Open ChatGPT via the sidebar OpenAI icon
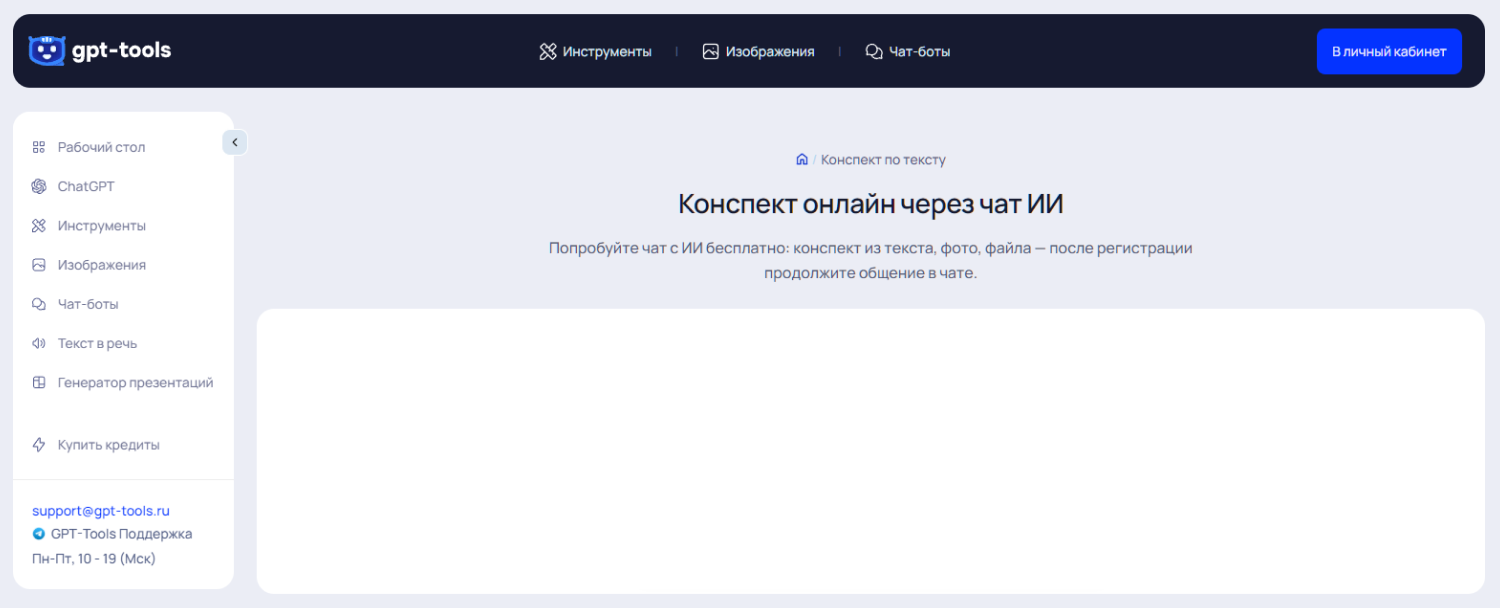1500x608 pixels. click(x=38, y=186)
